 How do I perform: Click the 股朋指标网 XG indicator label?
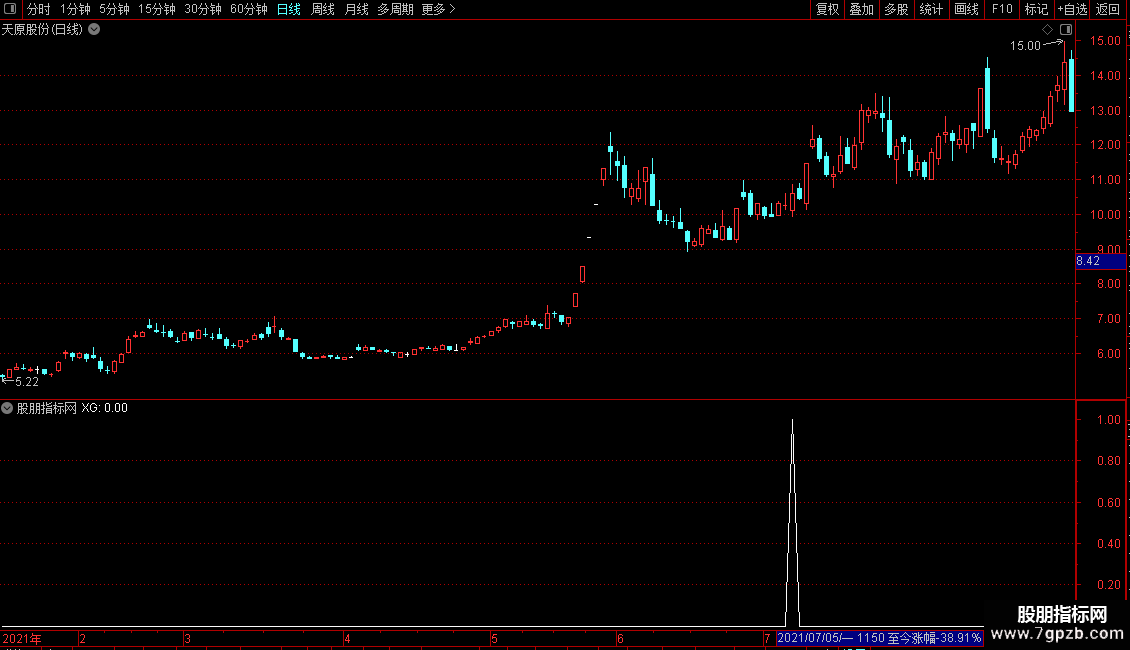click(x=72, y=408)
